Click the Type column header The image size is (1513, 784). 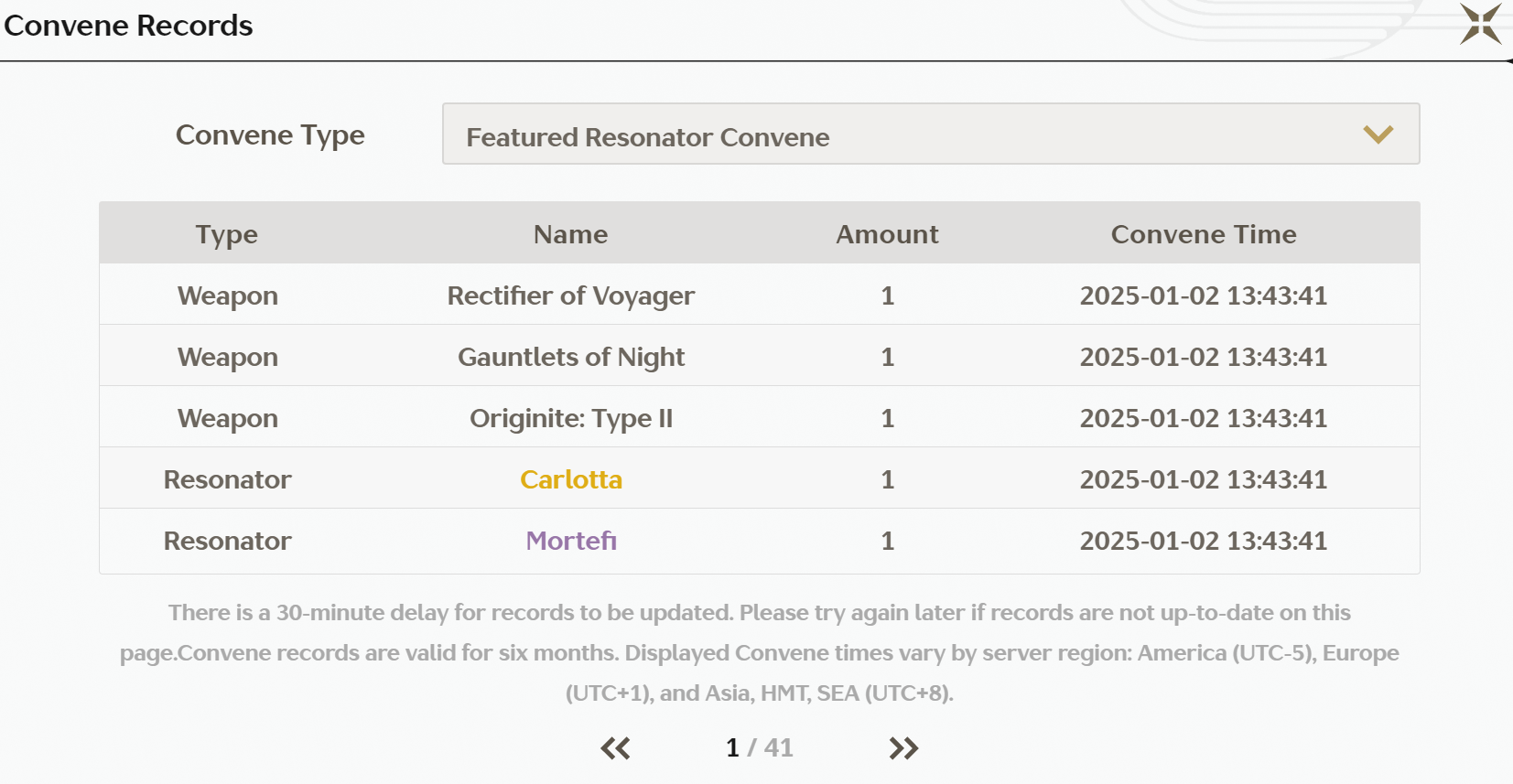tap(227, 235)
